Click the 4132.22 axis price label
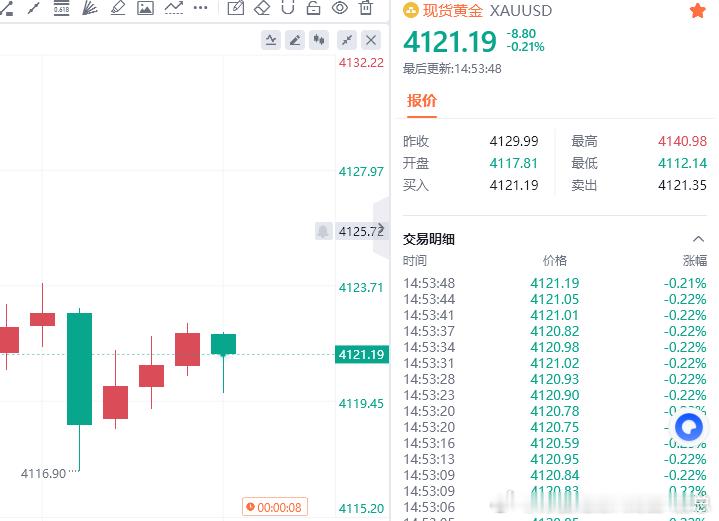 (361, 62)
